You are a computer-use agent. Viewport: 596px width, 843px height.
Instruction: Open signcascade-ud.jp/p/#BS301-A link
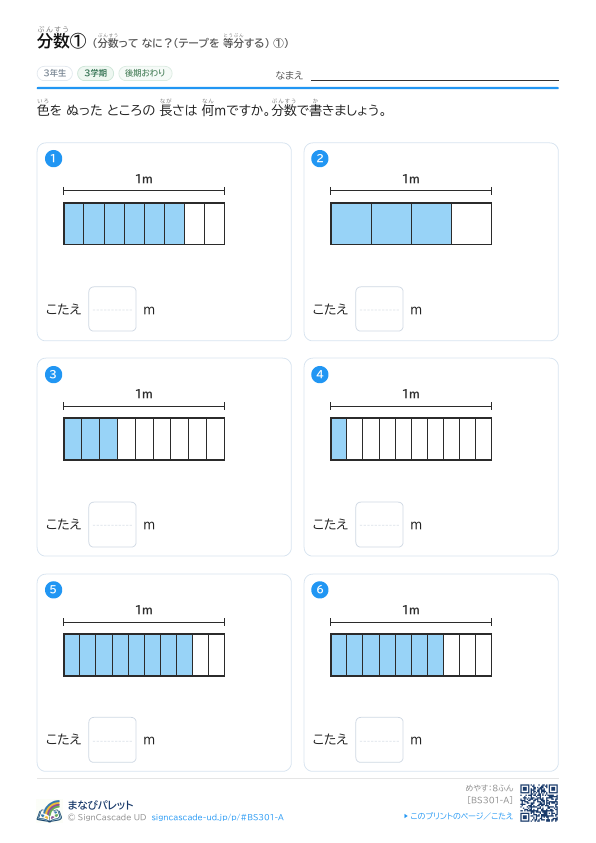click(218, 817)
